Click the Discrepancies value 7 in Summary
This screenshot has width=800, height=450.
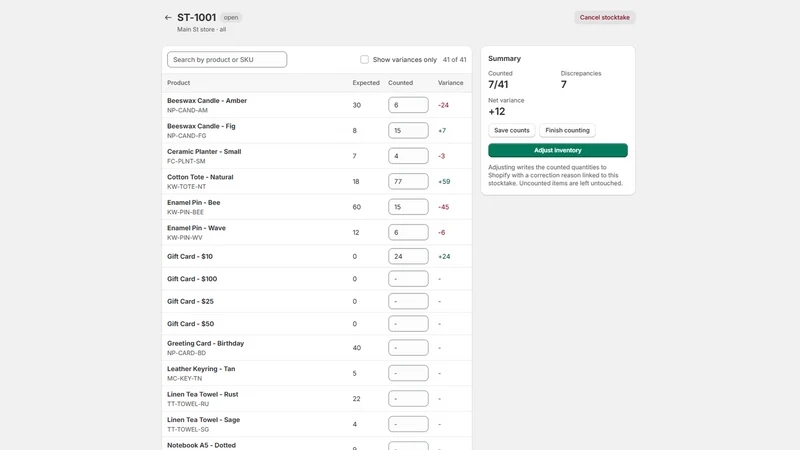564,85
